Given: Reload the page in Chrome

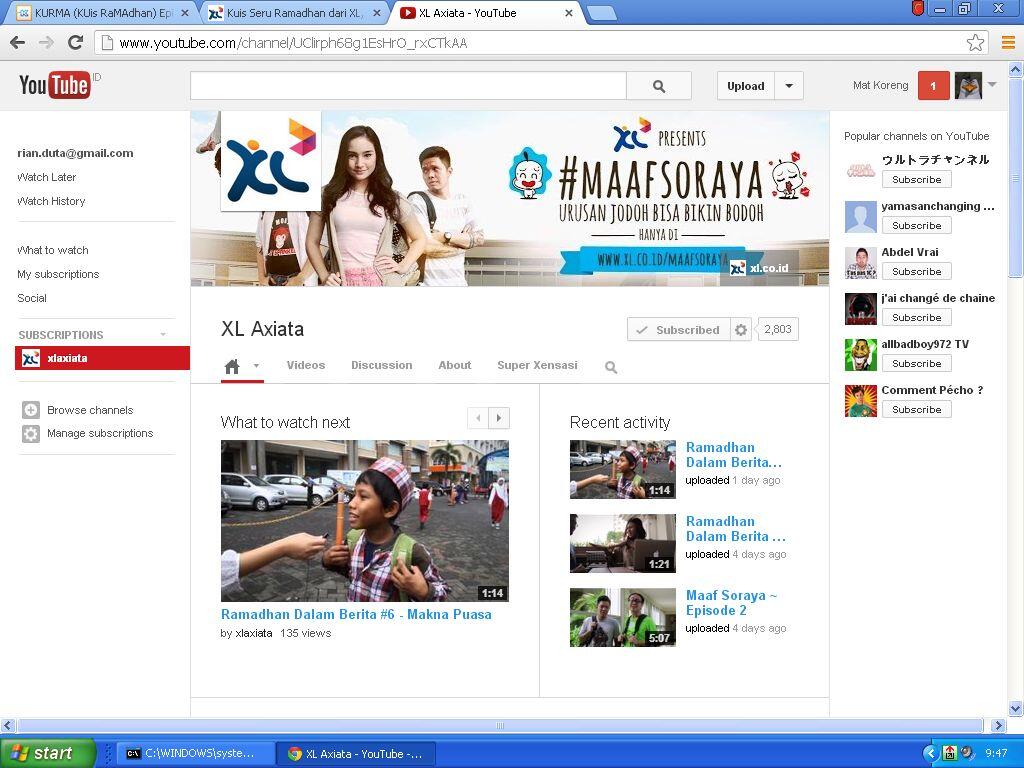Looking at the screenshot, I should click(75, 43).
